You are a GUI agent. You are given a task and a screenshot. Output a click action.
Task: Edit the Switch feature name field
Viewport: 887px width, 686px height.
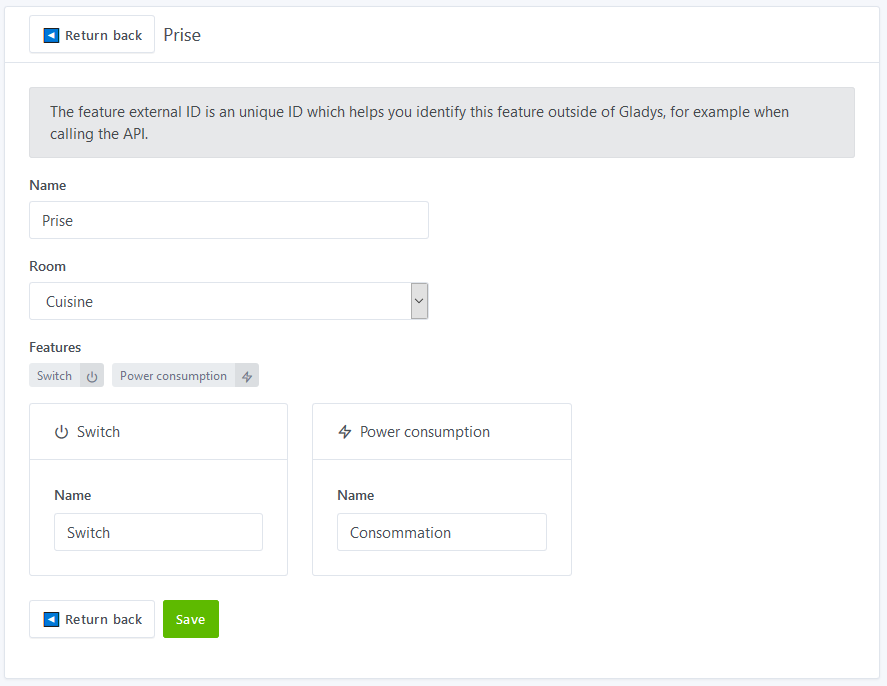(x=158, y=532)
